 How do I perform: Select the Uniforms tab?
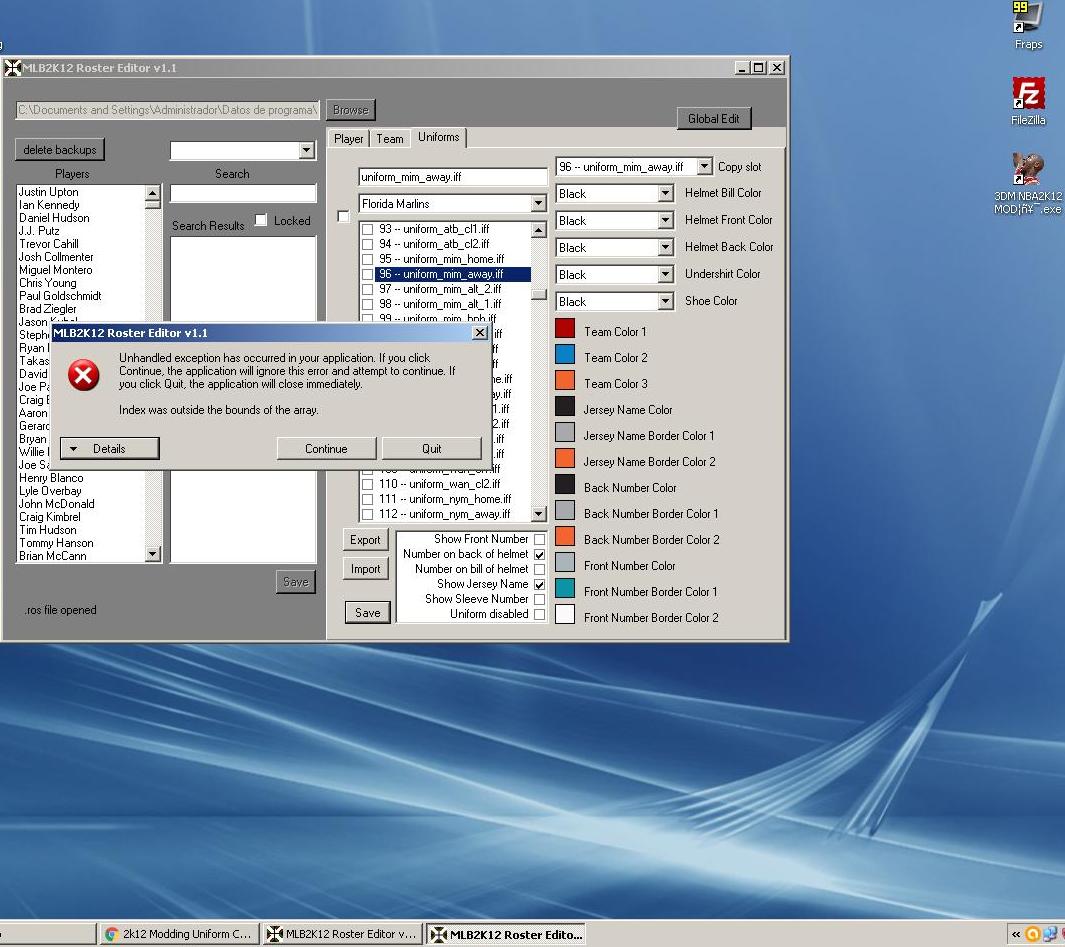tap(439, 137)
